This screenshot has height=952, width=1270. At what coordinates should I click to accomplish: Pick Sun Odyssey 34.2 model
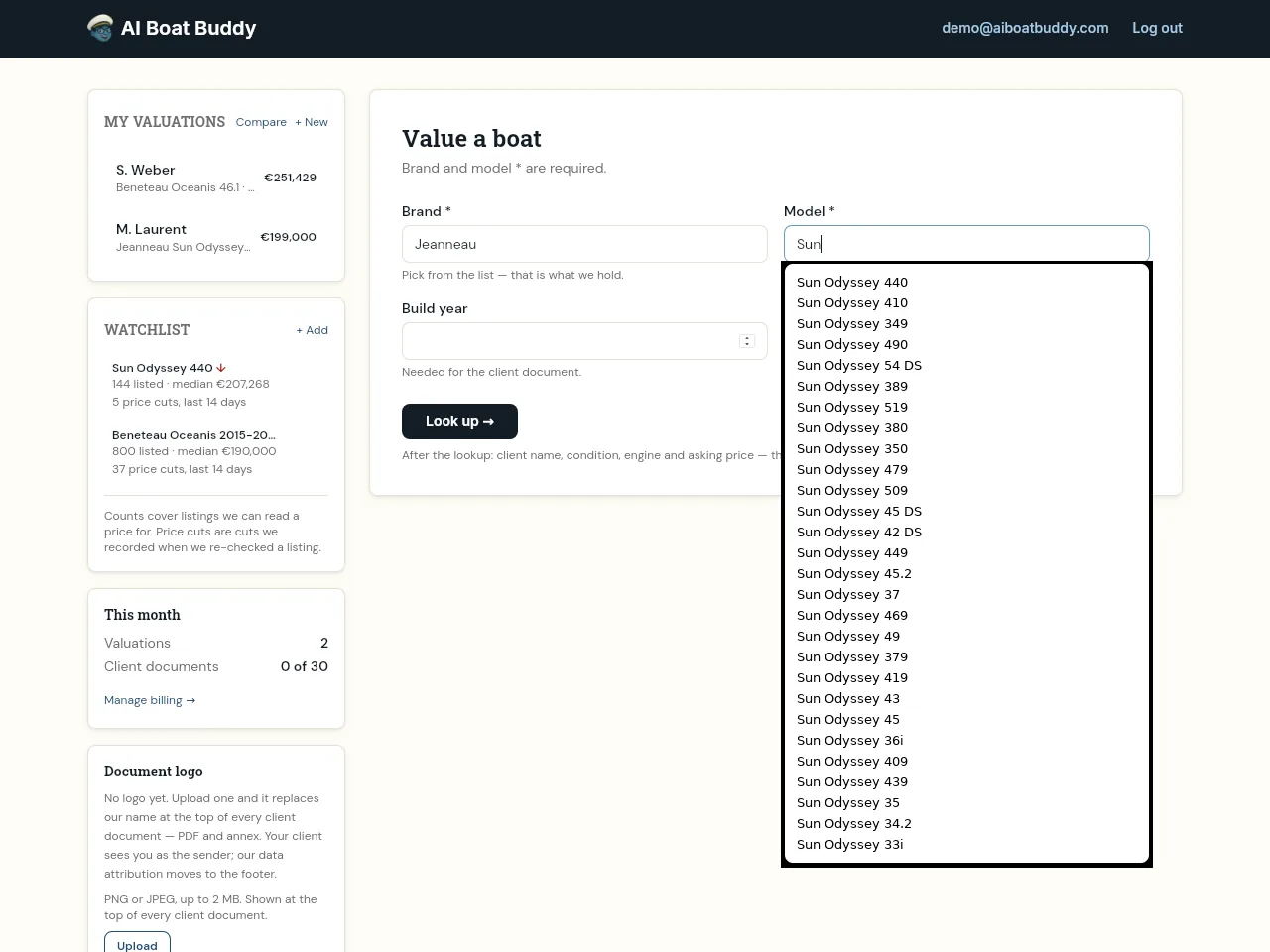click(966, 823)
